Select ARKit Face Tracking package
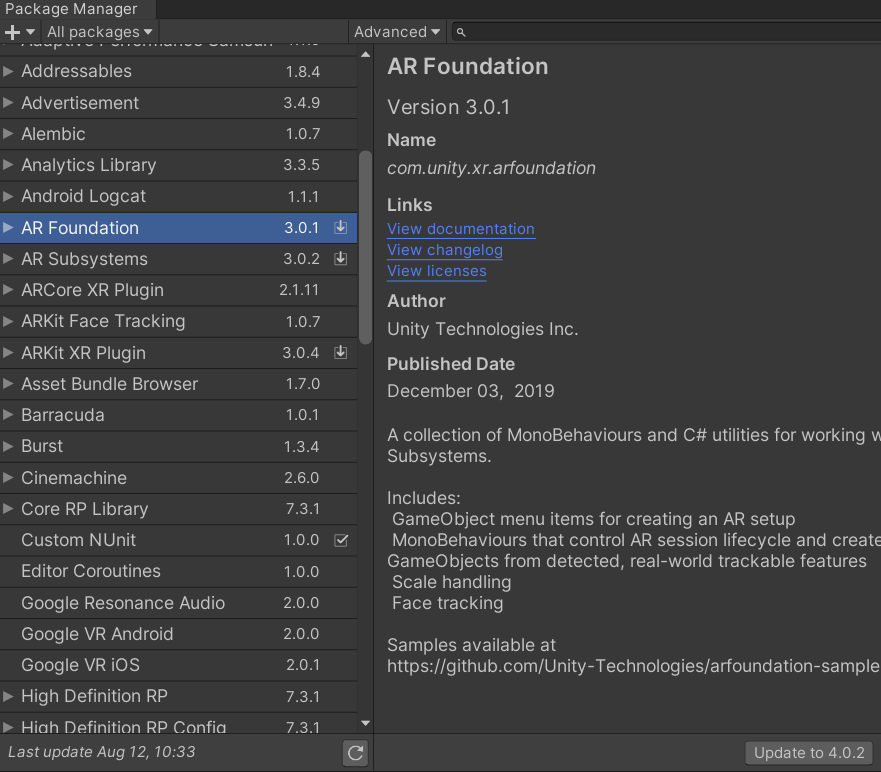The width and height of the screenshot is (881, 772). (x=103, y=321)
